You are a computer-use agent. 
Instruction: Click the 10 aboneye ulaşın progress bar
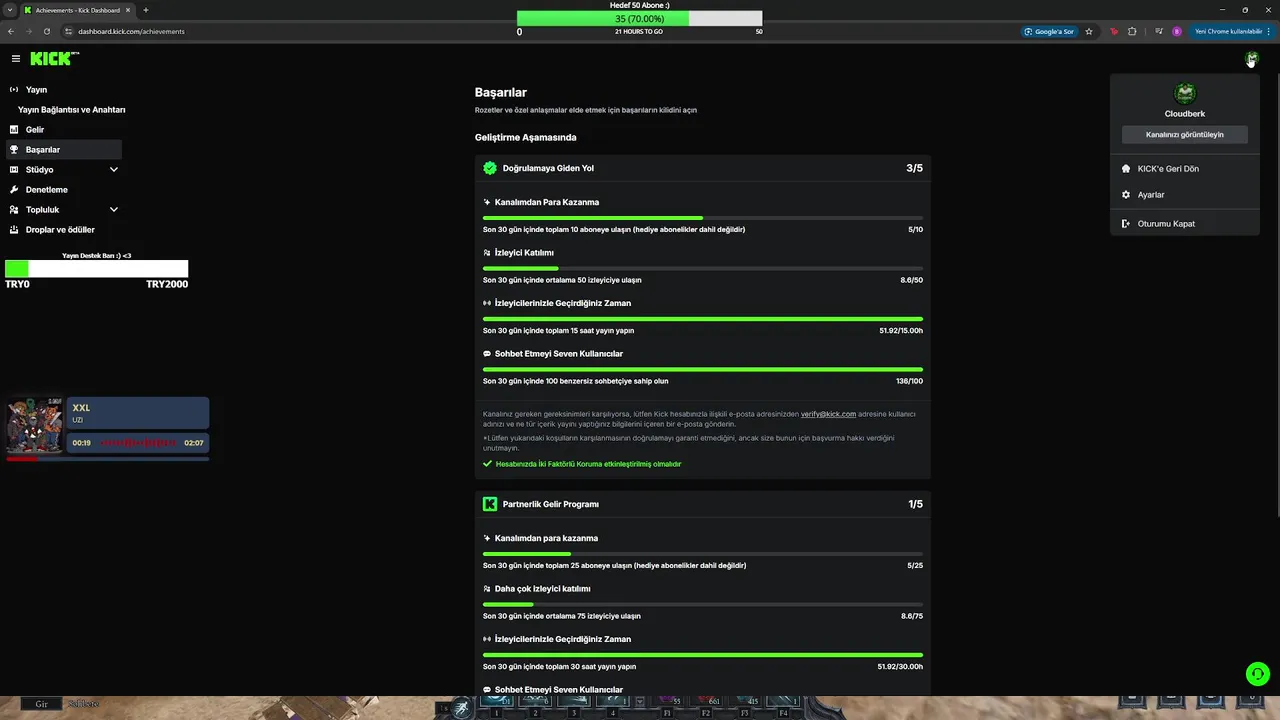pyautogui.click(x=703, y=218)
